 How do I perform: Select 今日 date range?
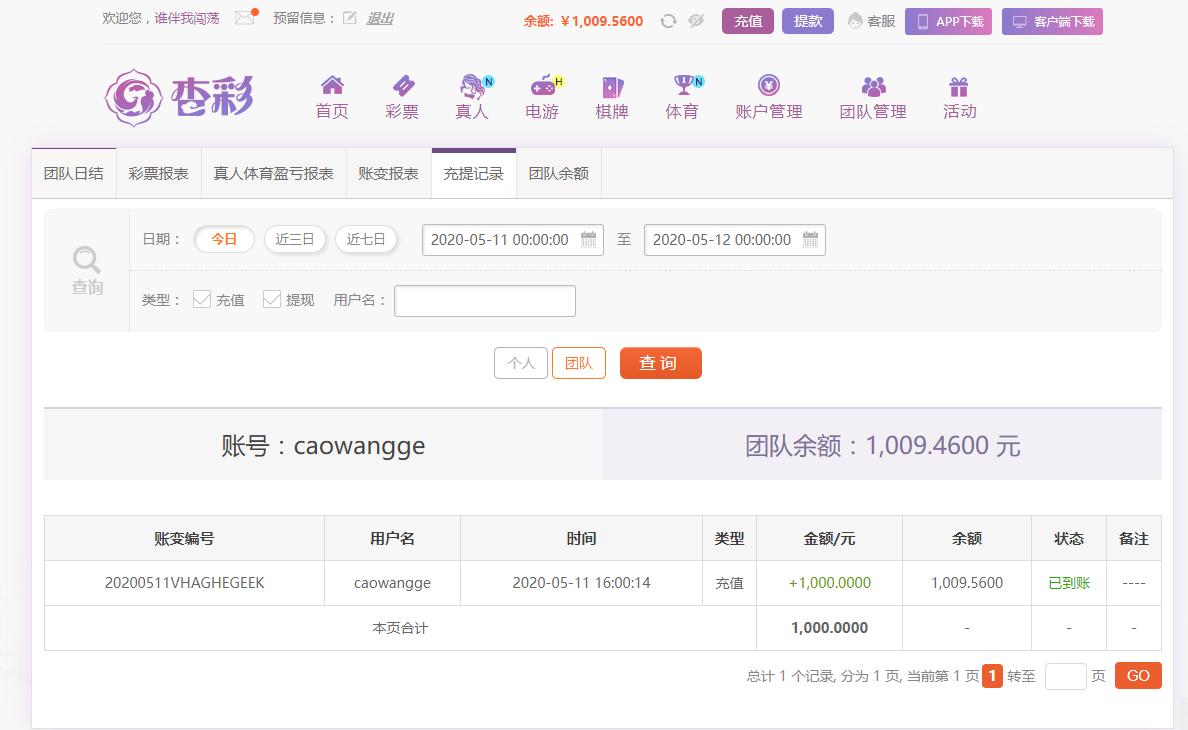224,239
